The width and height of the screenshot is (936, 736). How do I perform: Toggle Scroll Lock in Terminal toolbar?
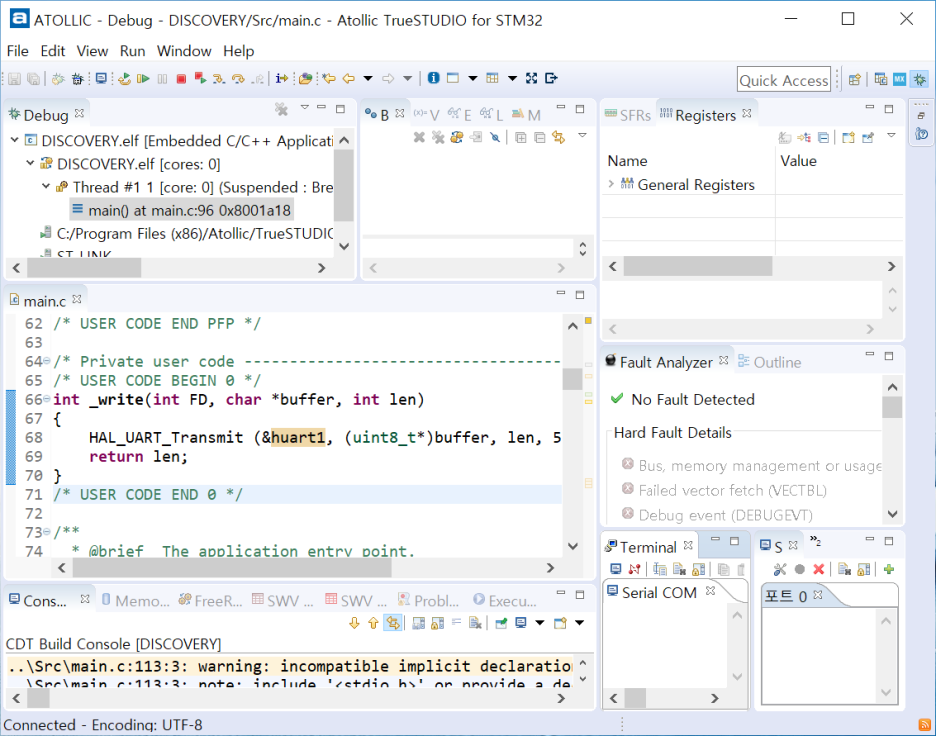click(698, 569)
